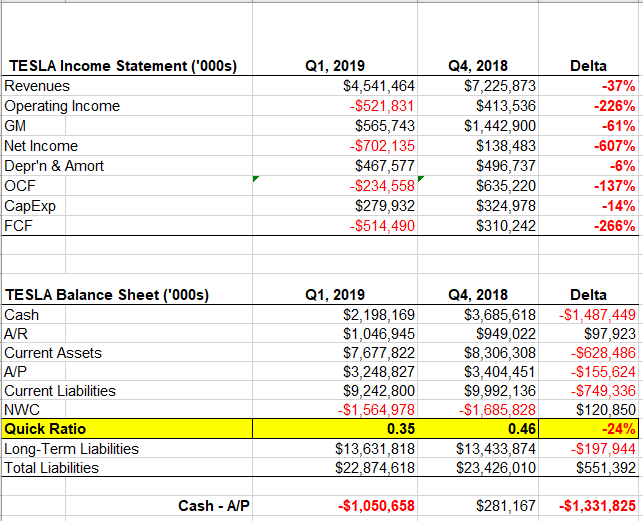Select CapExp value $324,978
Image resolution: width=643 pixels, height=521 pixels.
[506, 206]
